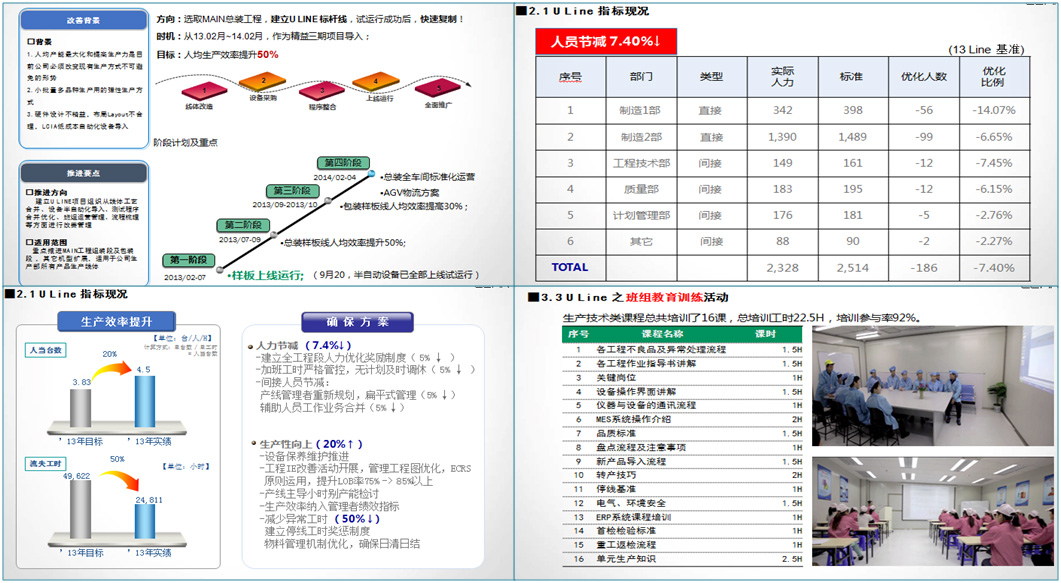This screenshot has width=1061, height=583.
Task: Select the 程序整合 diamond step 3
Action: (x=322, y=91)
